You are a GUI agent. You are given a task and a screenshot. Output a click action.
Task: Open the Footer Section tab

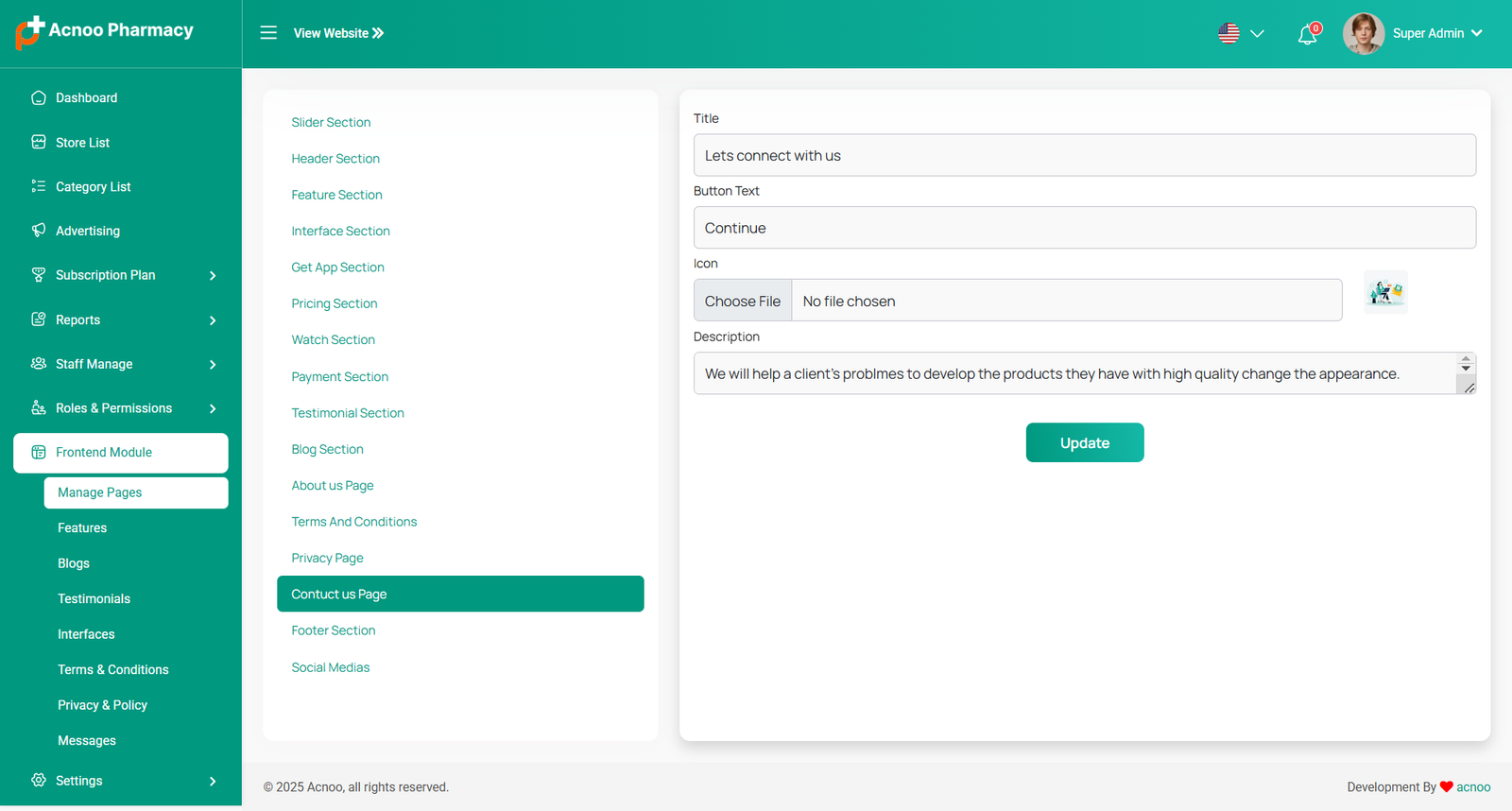(x=334, y=630)
